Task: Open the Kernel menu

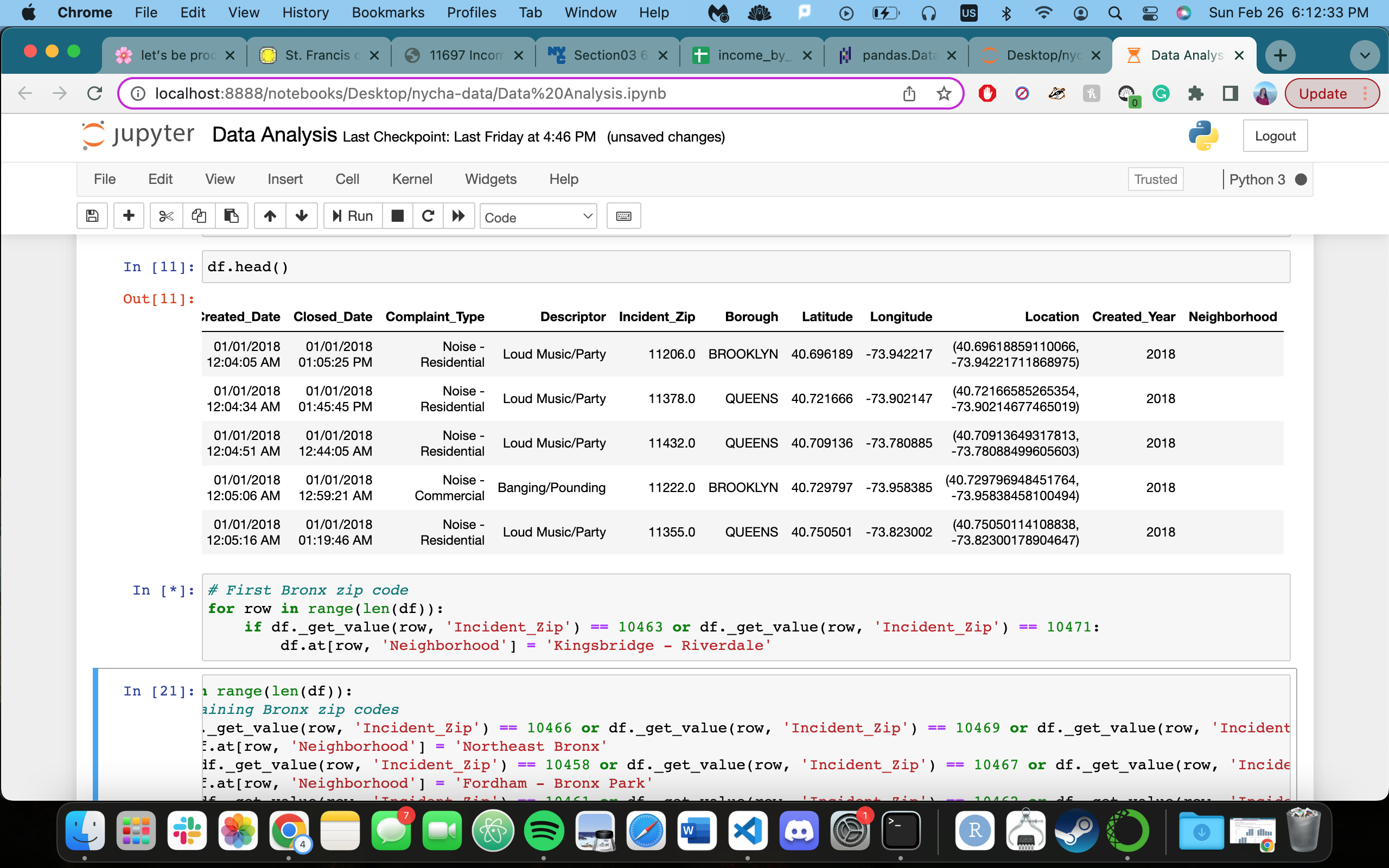Action: [x=412, y=179]
